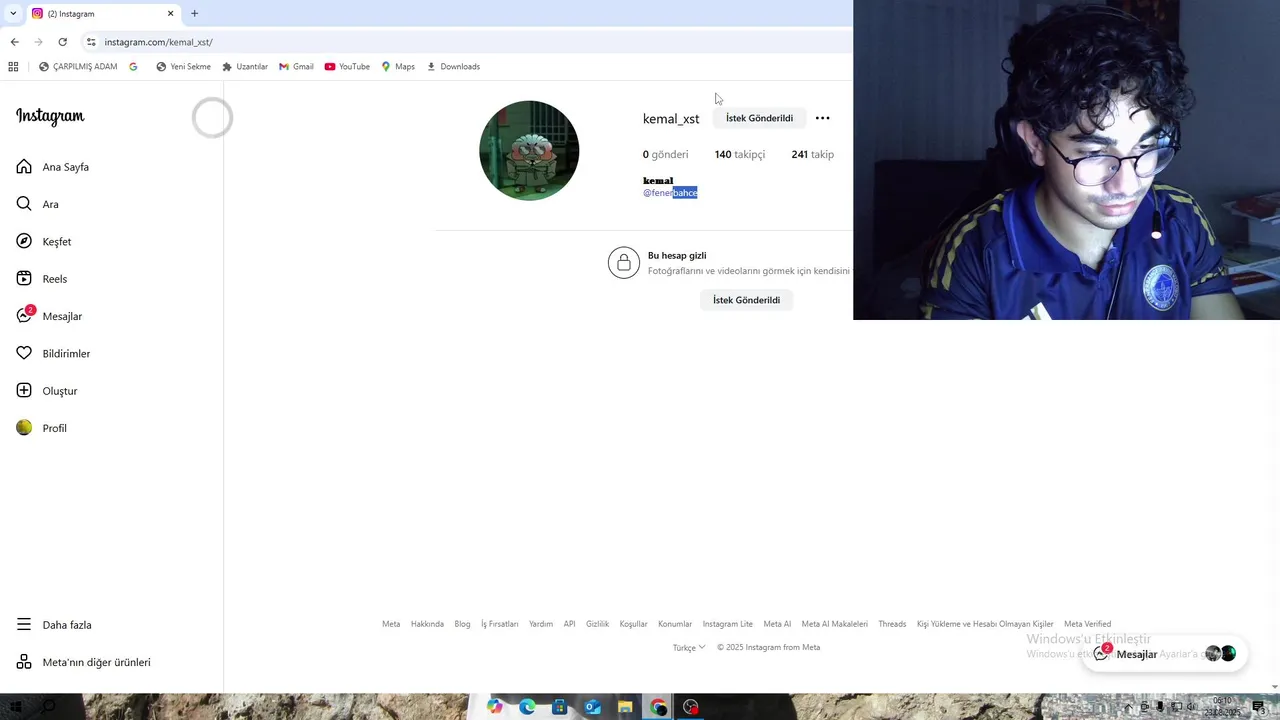Open Gmail bookmark
This screenshot has height=720, width=1280.
[x=296, y=67]
